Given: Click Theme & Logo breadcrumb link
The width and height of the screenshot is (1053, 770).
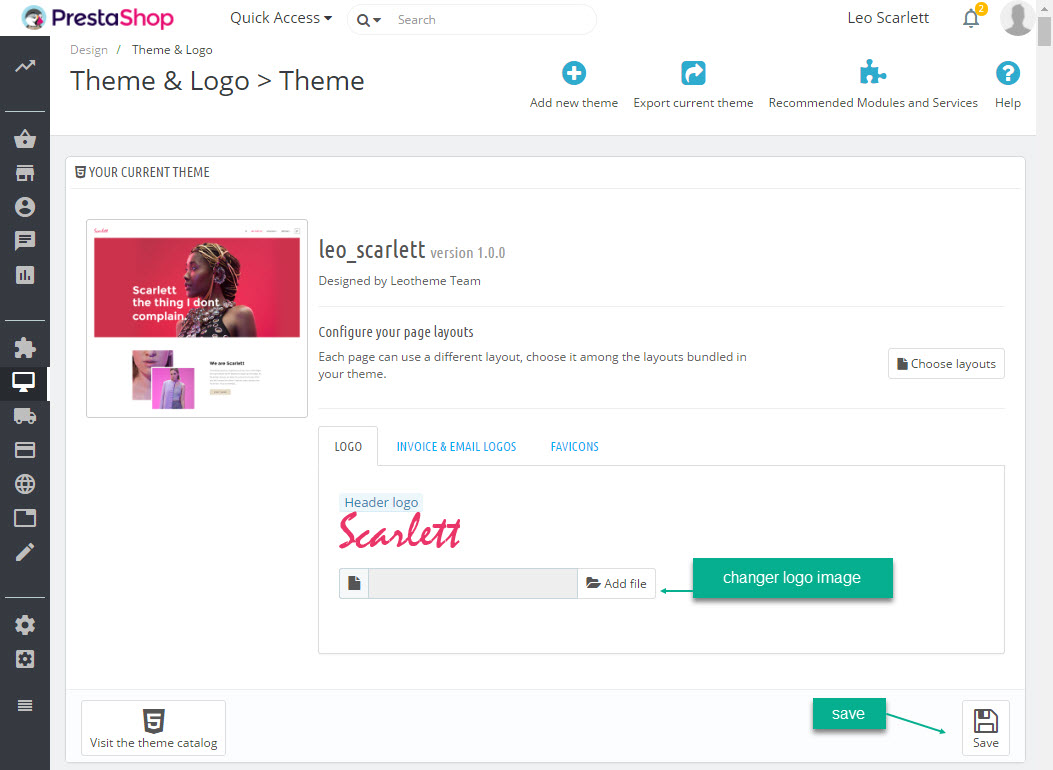Looking at the screenshot, I should (172, 50).
